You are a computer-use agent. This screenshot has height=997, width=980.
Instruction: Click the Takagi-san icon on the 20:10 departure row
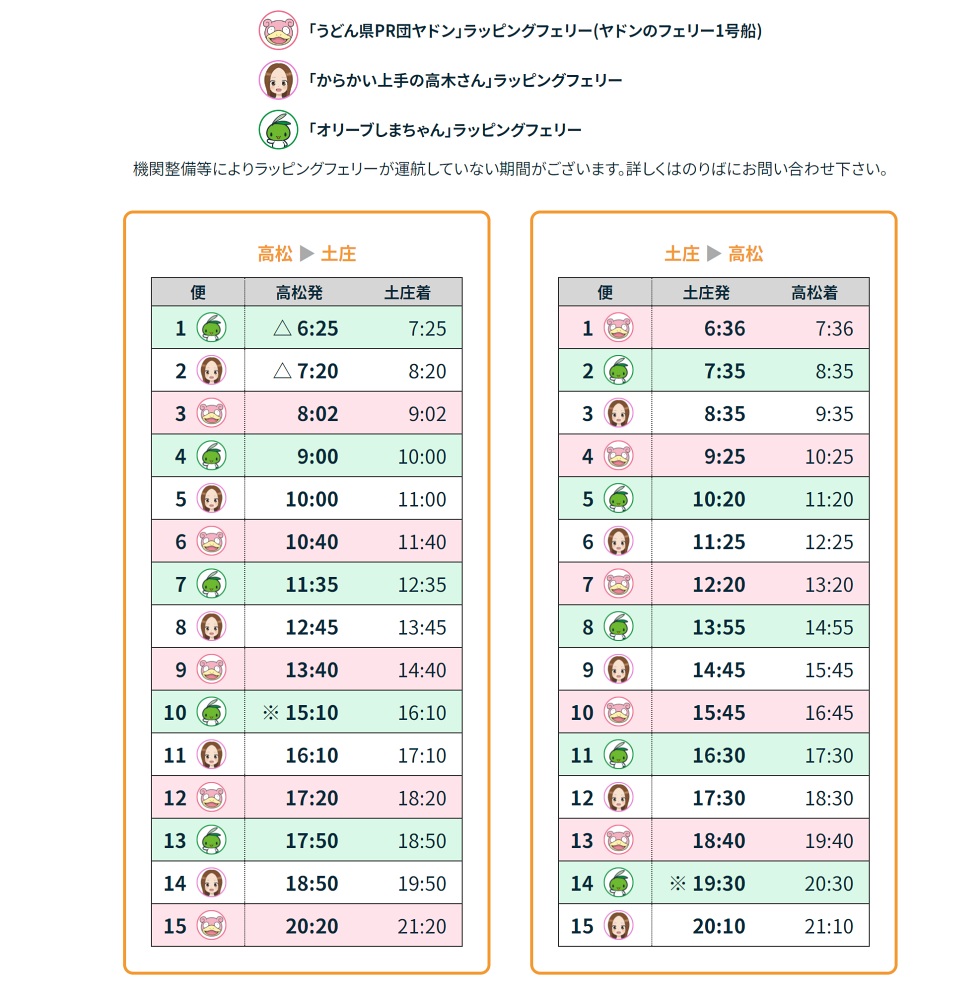coord(618,926)
